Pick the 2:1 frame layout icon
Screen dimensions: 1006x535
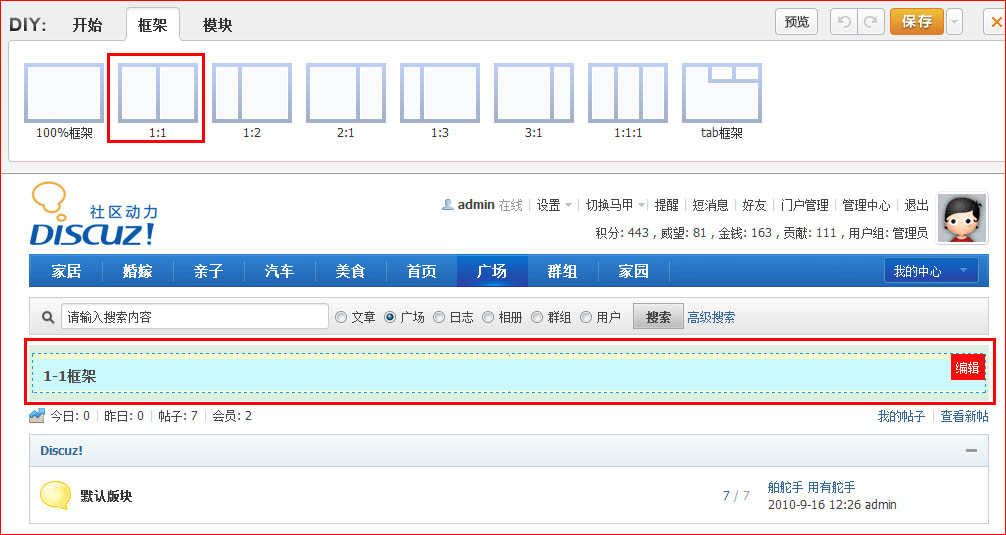point(346,93)
